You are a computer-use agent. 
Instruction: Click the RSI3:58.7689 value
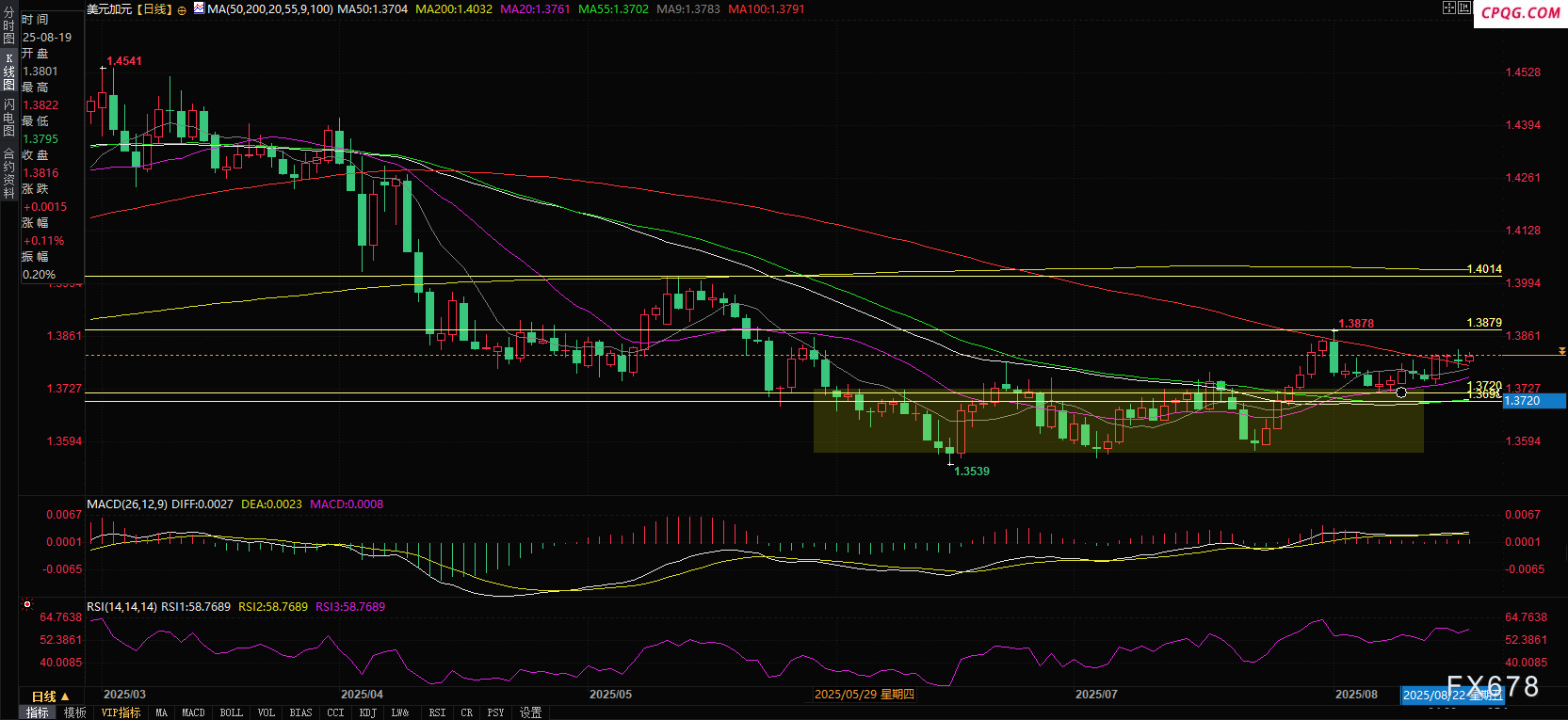pyautogui.click(x=350, y=607)
